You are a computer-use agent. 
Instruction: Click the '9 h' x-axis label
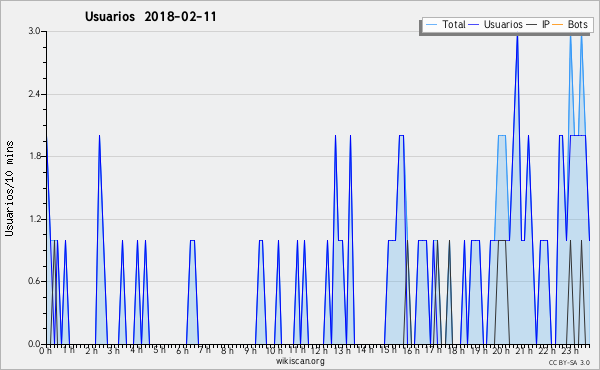click(x=250, y=351)
